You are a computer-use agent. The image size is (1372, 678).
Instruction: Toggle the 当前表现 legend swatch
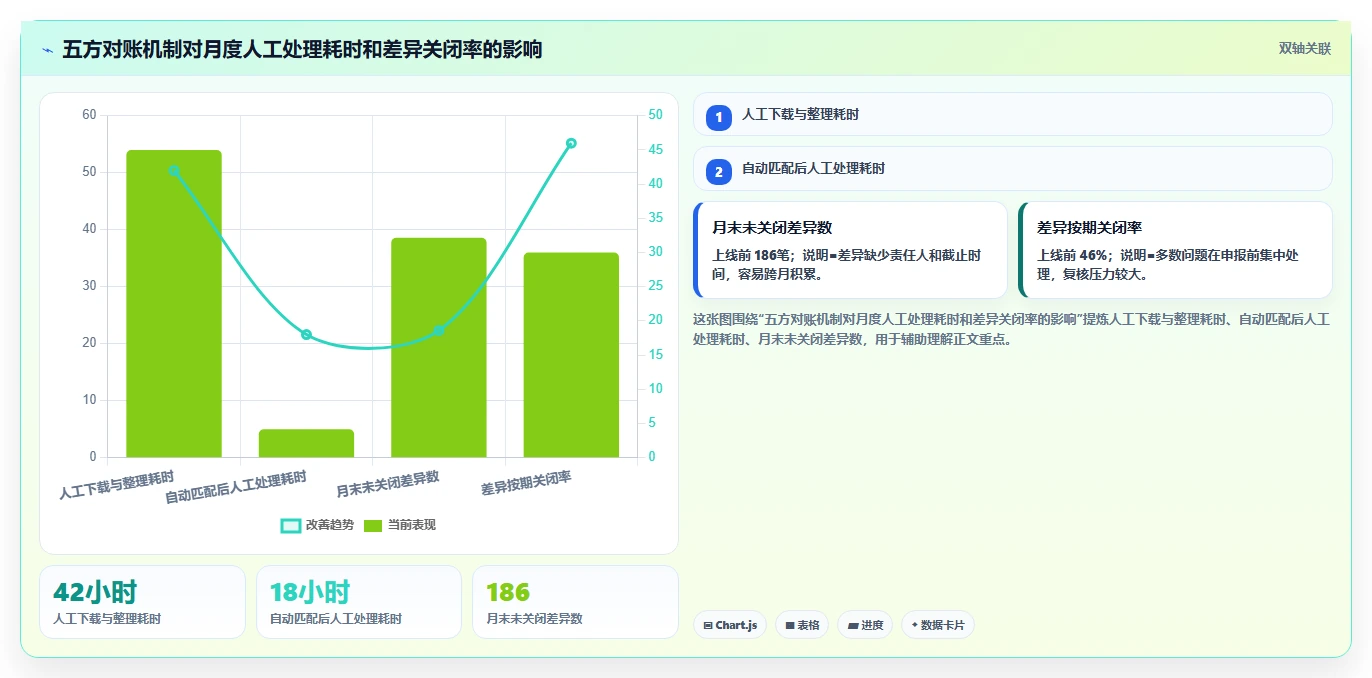[373, 525]
